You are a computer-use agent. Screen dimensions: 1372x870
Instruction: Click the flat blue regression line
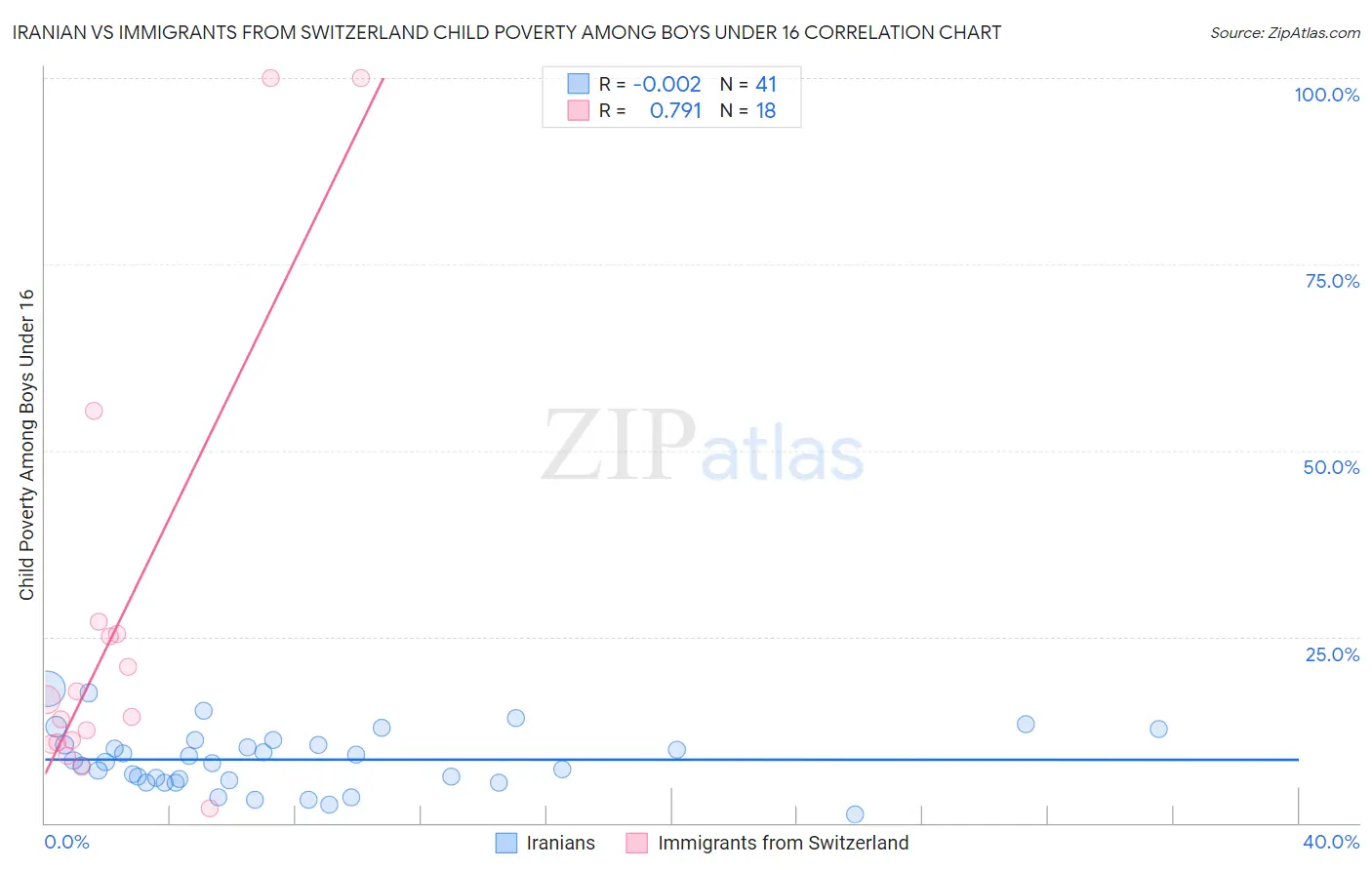671,759
